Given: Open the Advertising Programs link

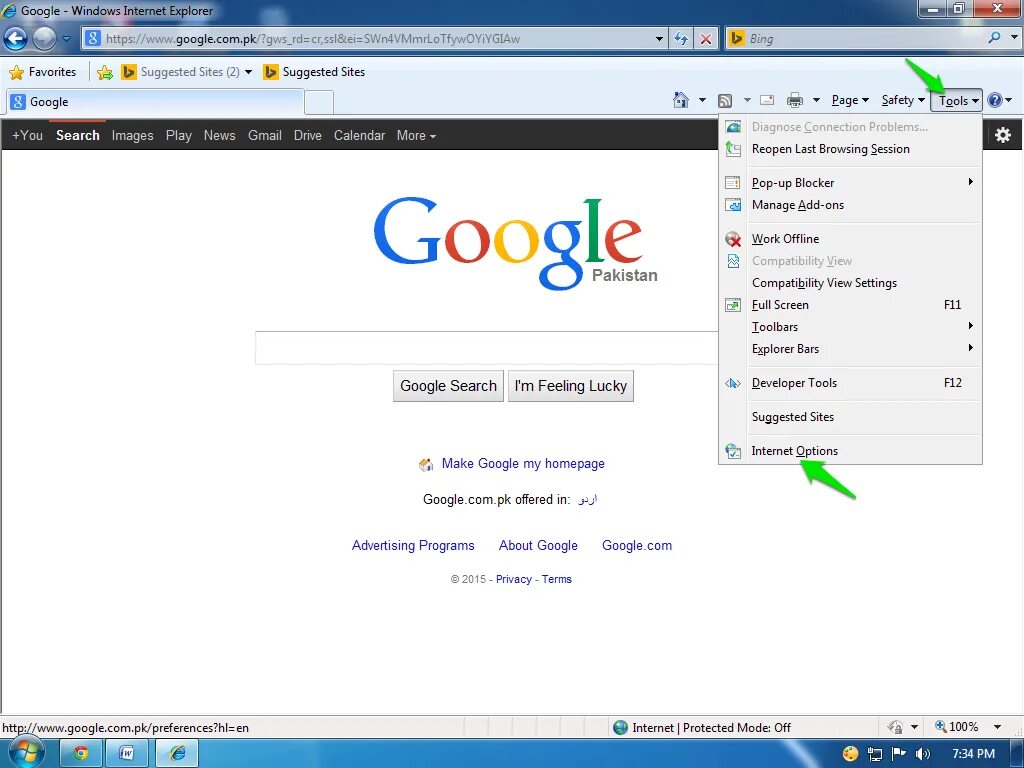Looking at the screenshot, I should 413,546.
